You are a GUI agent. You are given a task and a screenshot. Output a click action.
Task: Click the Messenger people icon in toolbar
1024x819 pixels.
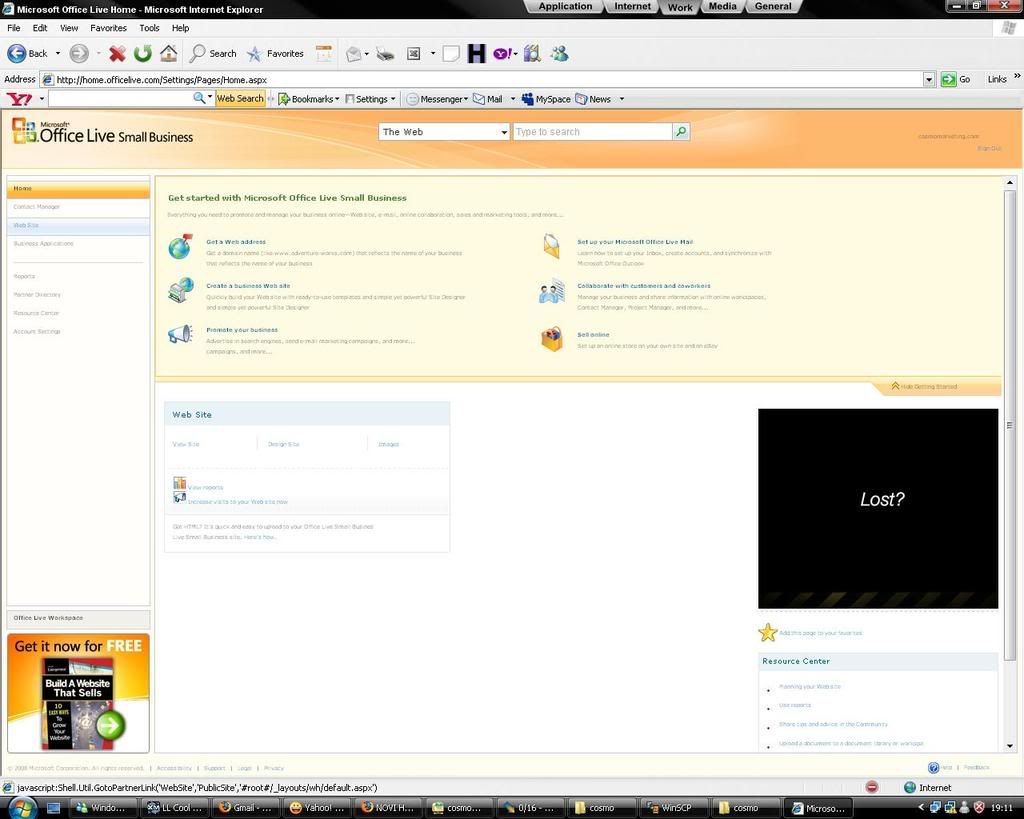coord(559,54)
